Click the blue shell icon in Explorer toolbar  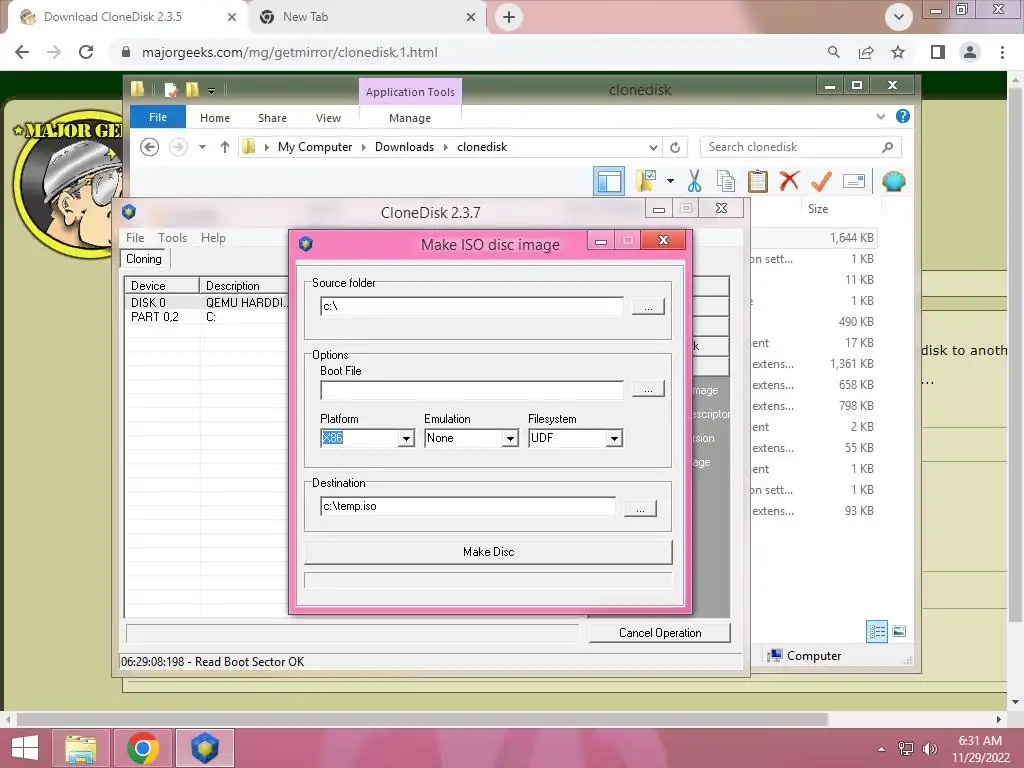pyautogui.click(x=893, y=181)
